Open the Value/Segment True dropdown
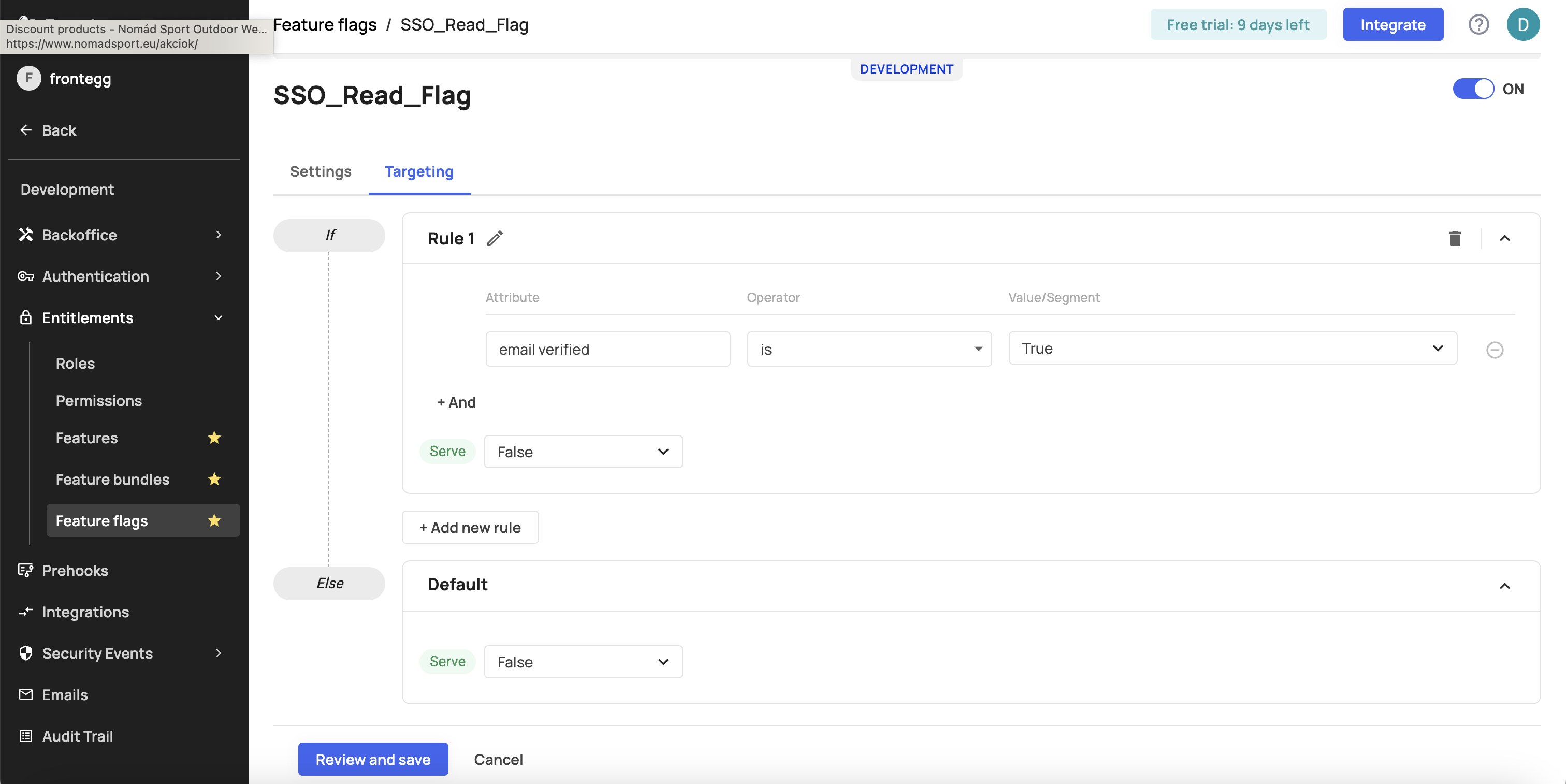This screenshot has height=784, width=1566. [x=1232, y=349]
